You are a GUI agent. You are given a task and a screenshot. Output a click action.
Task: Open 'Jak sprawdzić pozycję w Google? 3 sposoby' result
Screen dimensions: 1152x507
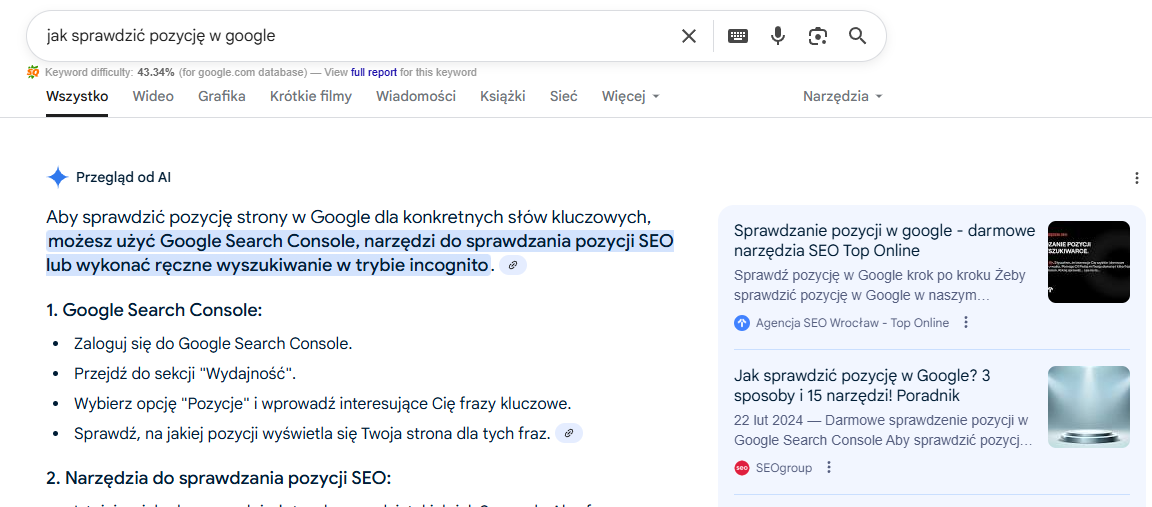863,386
